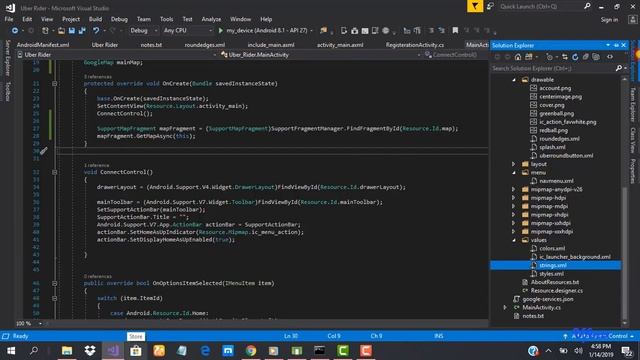
Task: Open the Debug configuration dropdown
Action: click(144, 31)
